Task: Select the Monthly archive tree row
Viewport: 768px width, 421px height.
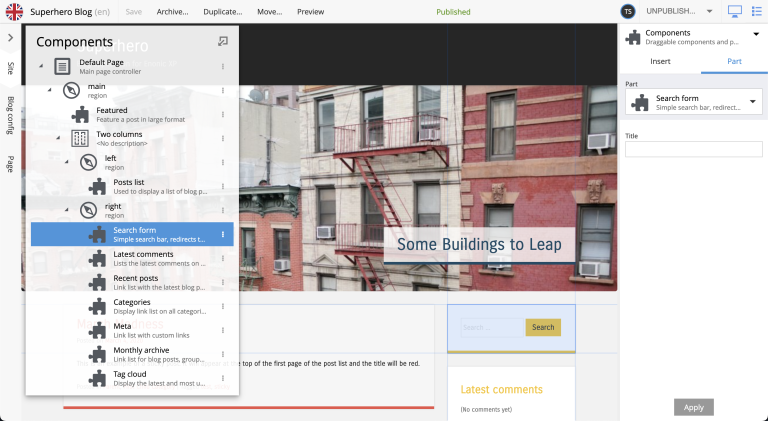Action: (x=132, y=354)
